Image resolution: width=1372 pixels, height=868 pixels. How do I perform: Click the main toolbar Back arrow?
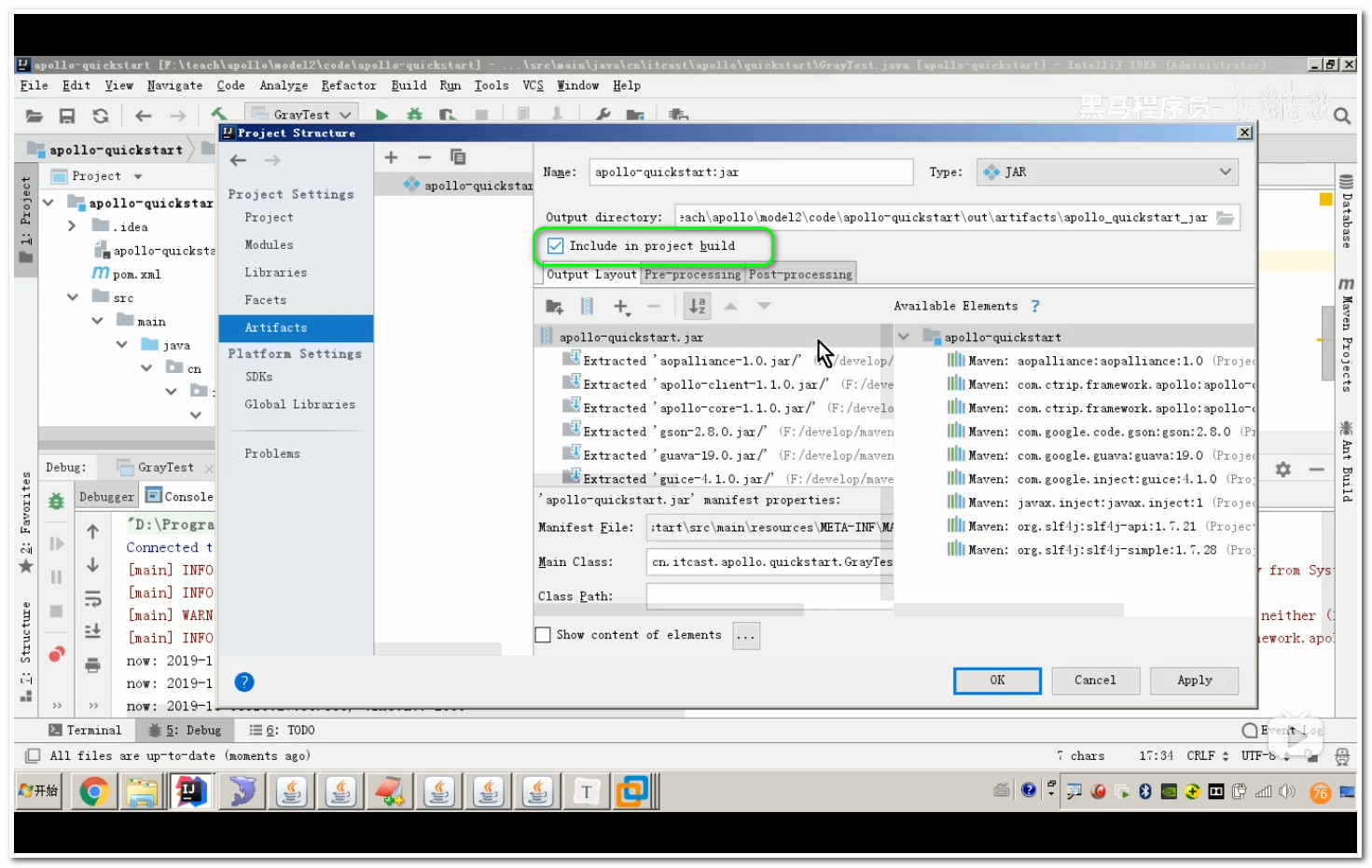144,116
